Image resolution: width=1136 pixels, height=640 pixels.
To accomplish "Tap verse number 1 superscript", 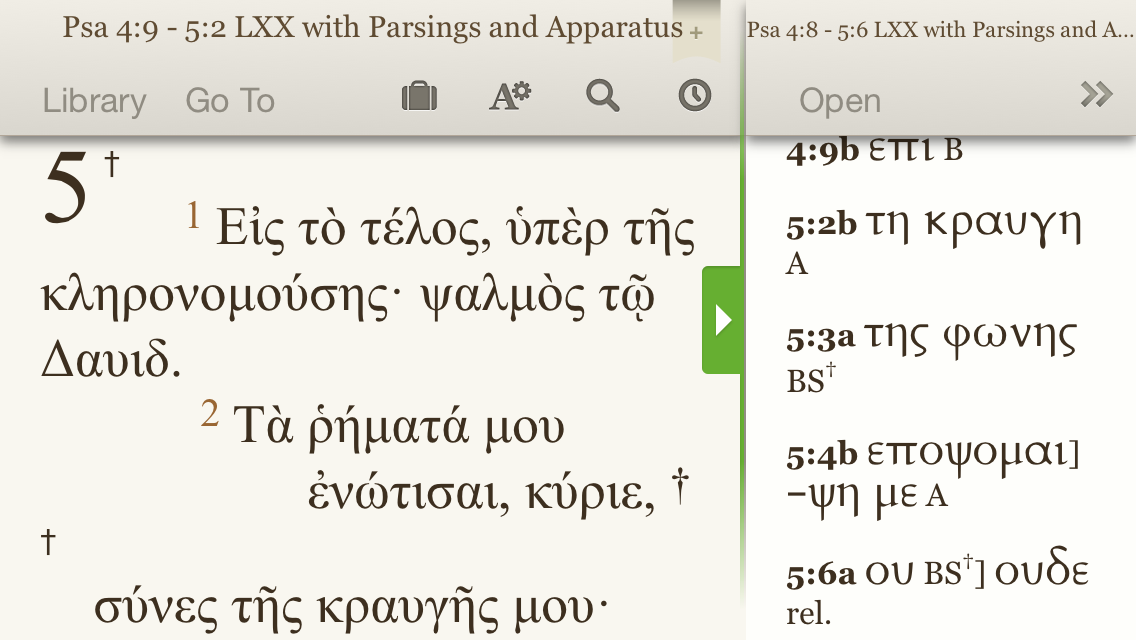I will [195, 214].
